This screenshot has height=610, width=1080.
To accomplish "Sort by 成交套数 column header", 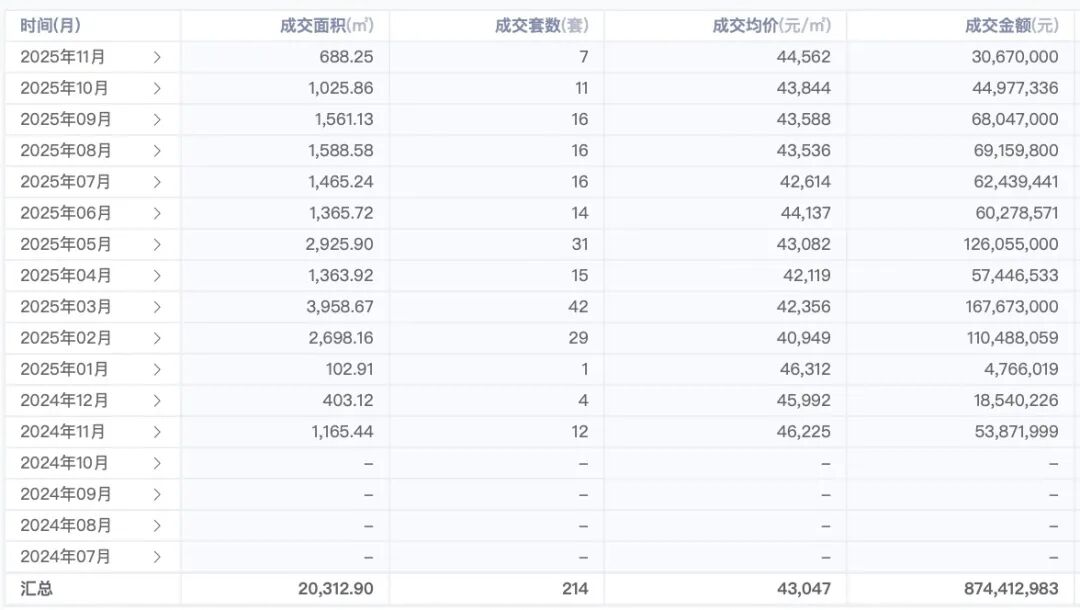I will click(541, 26).
